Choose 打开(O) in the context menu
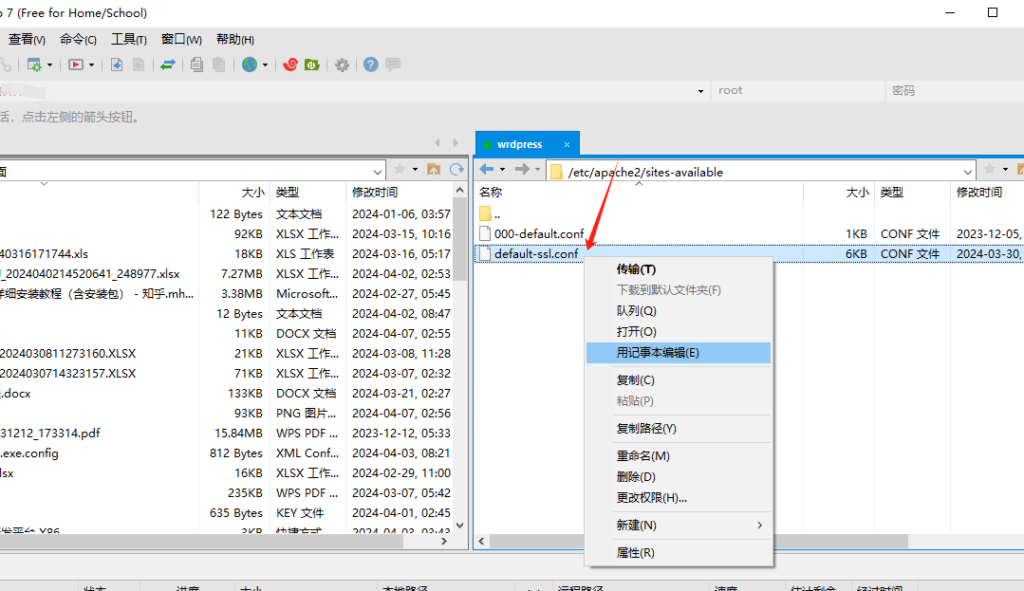Viewport: 1024px width, 591px height. pyautogui.click(x=679, y=332)
